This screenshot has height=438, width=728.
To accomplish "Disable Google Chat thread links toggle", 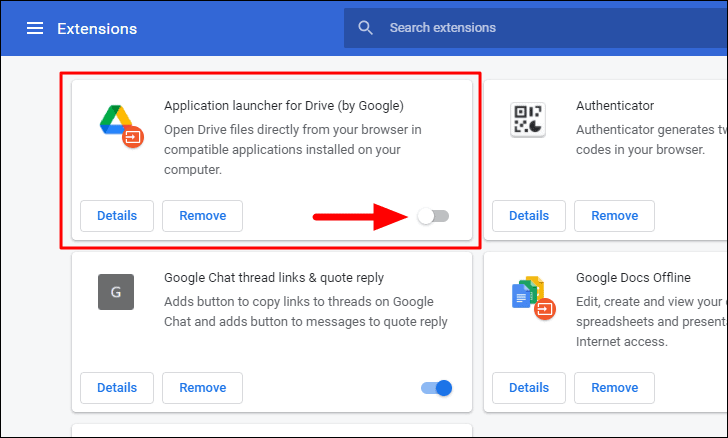I will (x=436, y=388).
